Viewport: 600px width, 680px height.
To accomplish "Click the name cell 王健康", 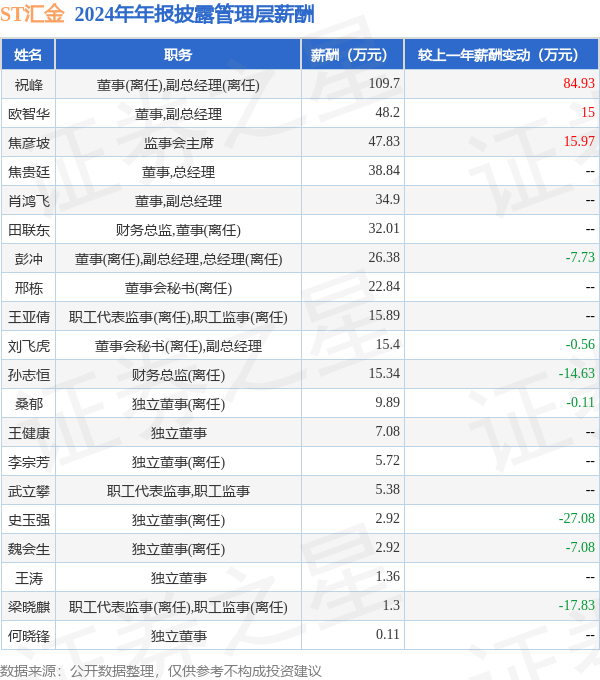I will (29, 434).
